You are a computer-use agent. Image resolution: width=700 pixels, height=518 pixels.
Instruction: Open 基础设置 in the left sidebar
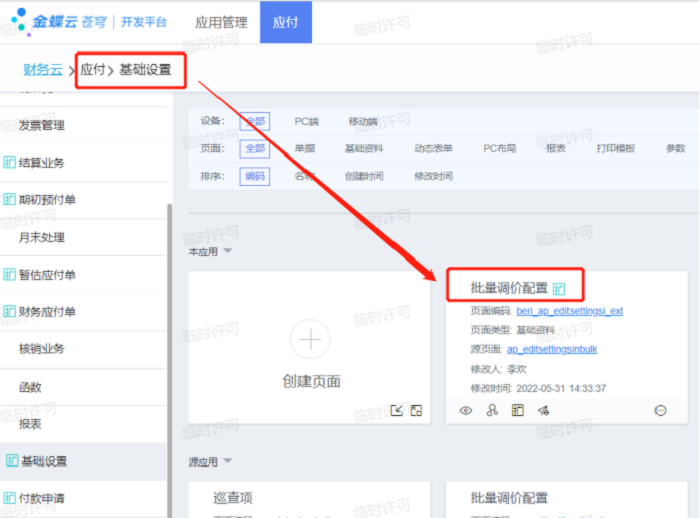(43, 461)
